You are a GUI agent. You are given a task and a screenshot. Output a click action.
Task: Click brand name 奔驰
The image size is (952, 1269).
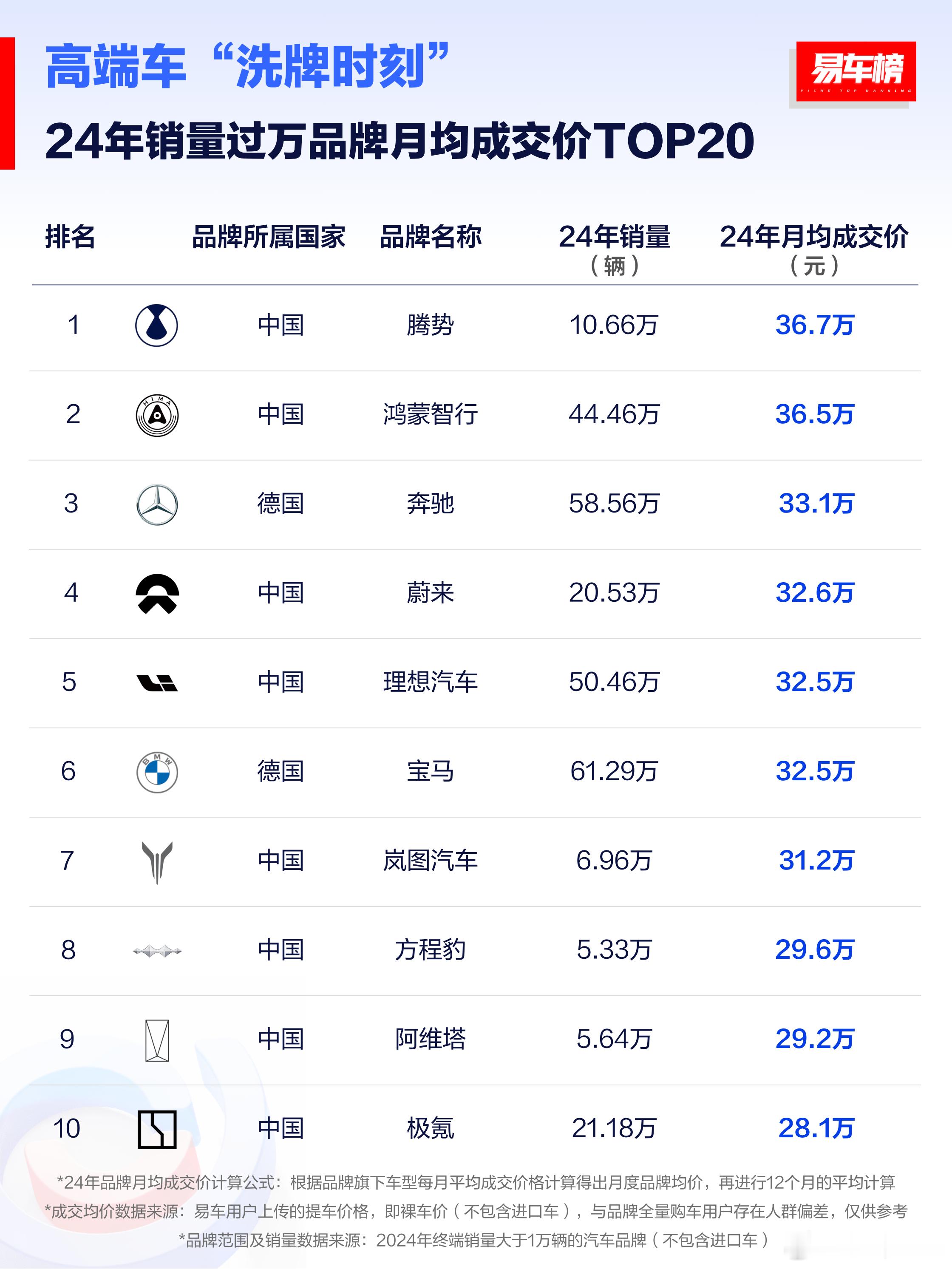coord(430,504)
